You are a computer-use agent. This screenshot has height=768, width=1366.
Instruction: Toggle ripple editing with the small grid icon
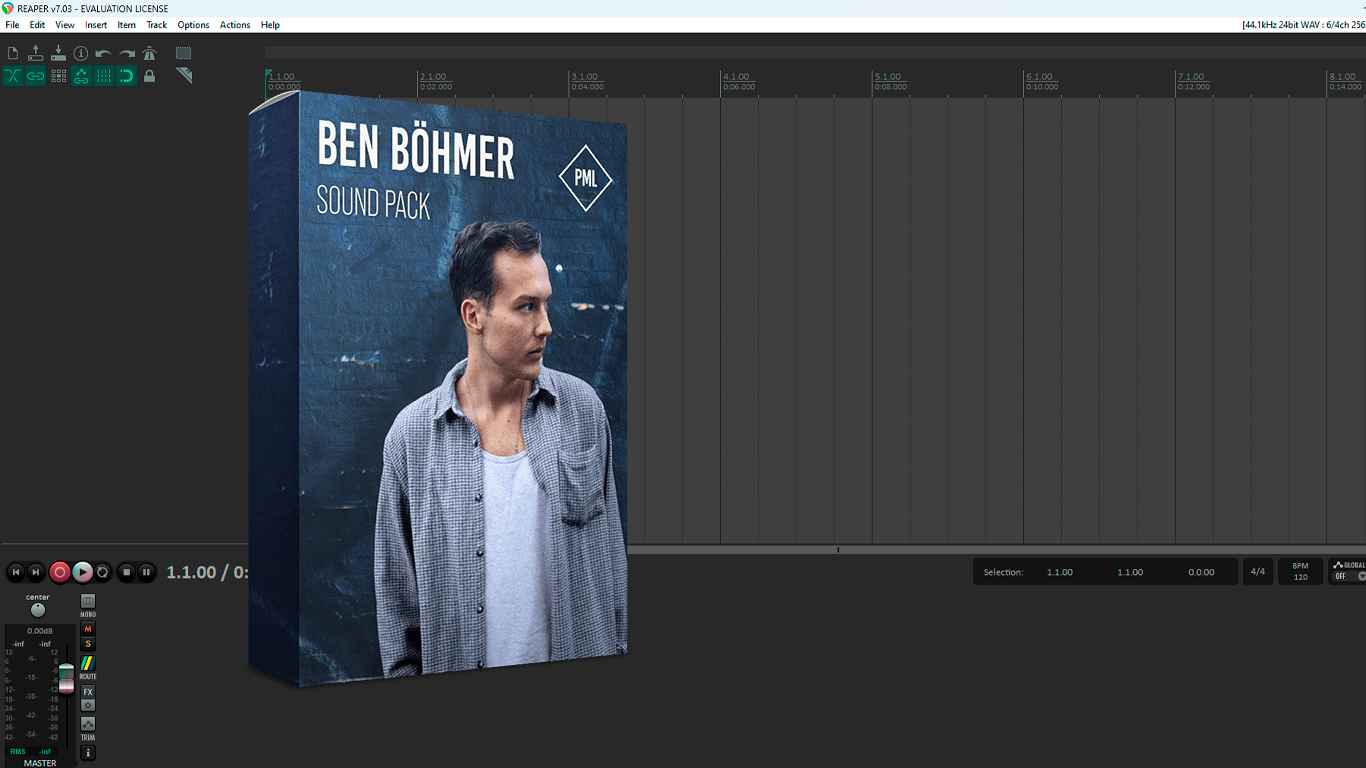(58, 76)
